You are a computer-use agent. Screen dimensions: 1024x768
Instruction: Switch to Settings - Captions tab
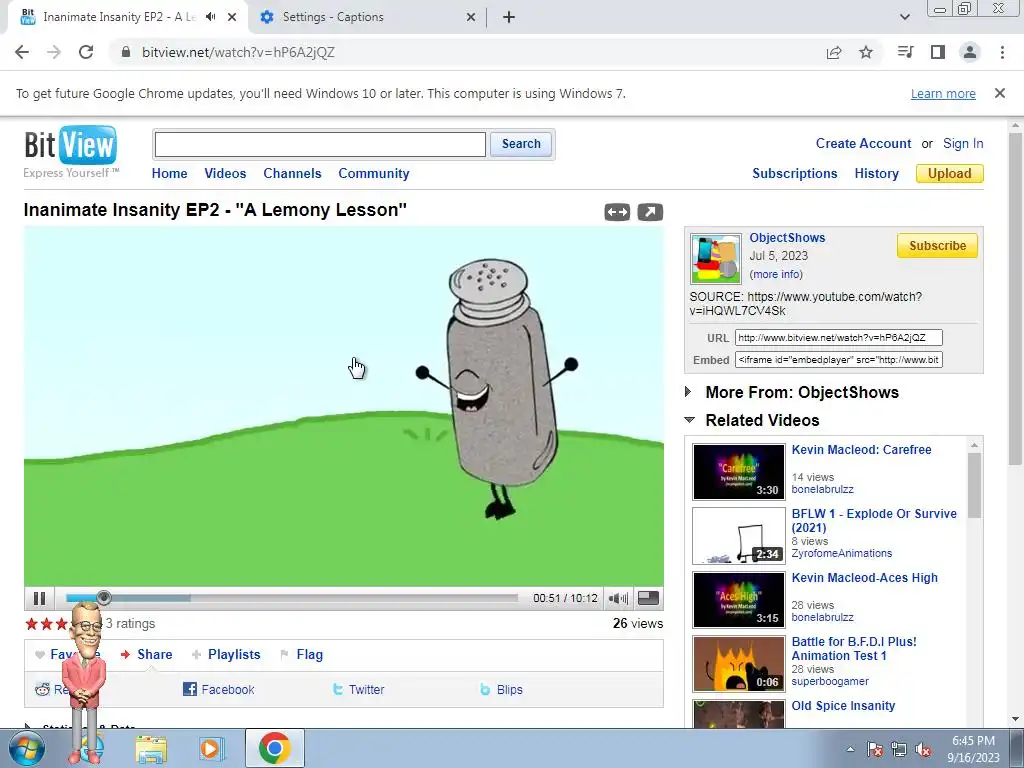click(x=367, y=17)
